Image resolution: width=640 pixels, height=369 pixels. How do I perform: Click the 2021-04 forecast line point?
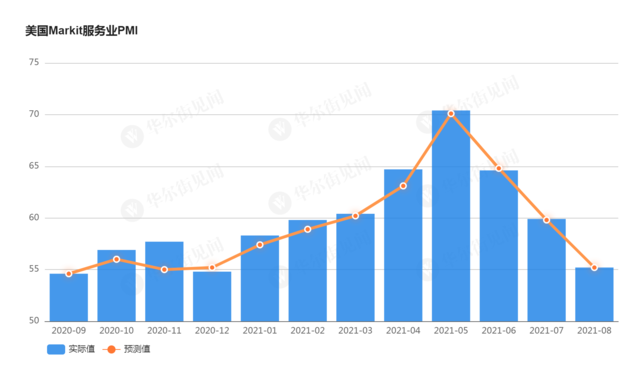(x=403, y=186)
